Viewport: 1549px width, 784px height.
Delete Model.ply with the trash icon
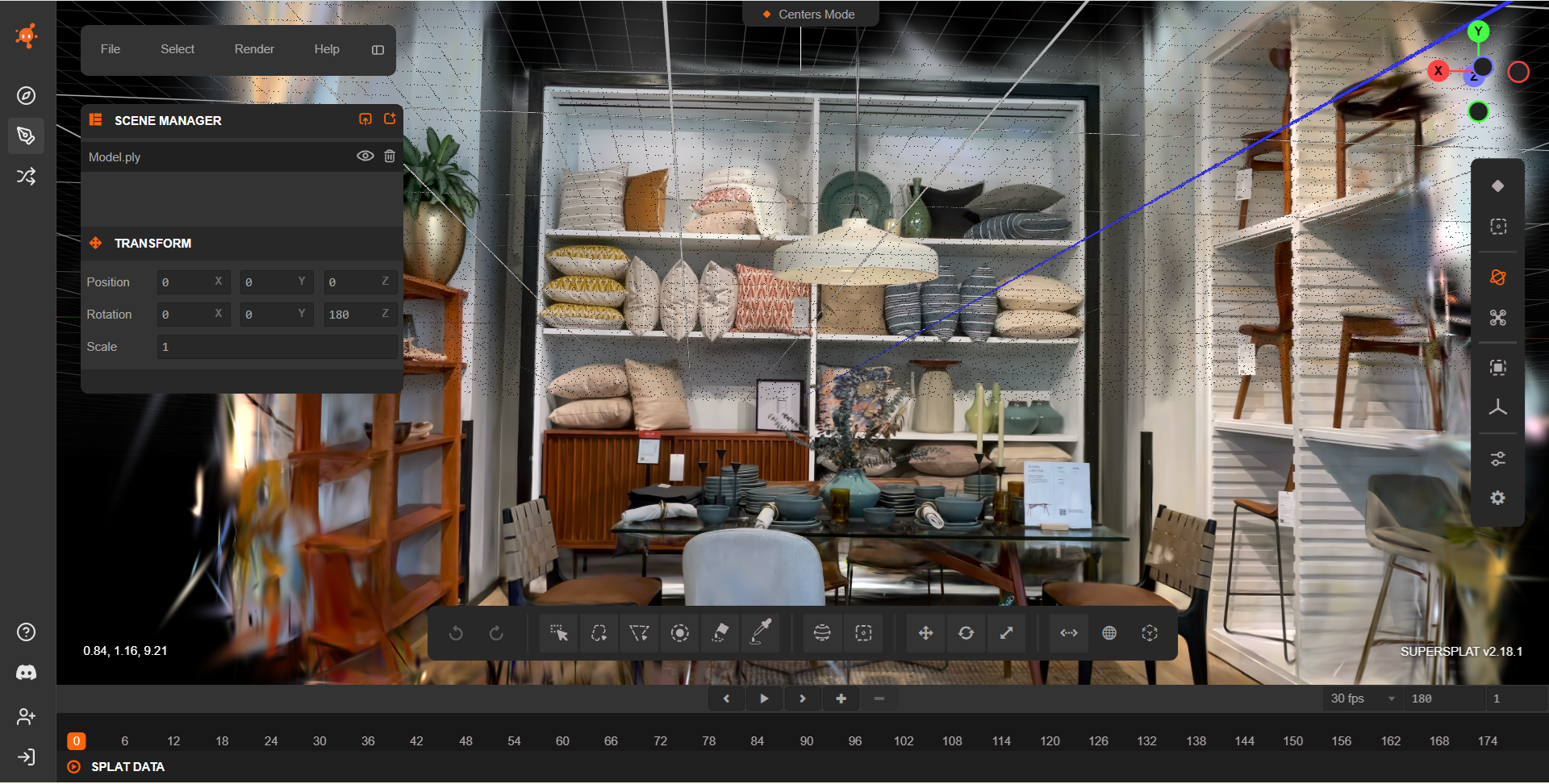(390, 156)
